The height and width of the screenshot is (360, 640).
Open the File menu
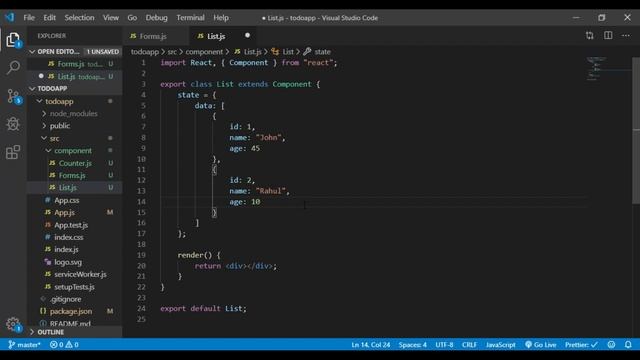(x=29, y=18)
